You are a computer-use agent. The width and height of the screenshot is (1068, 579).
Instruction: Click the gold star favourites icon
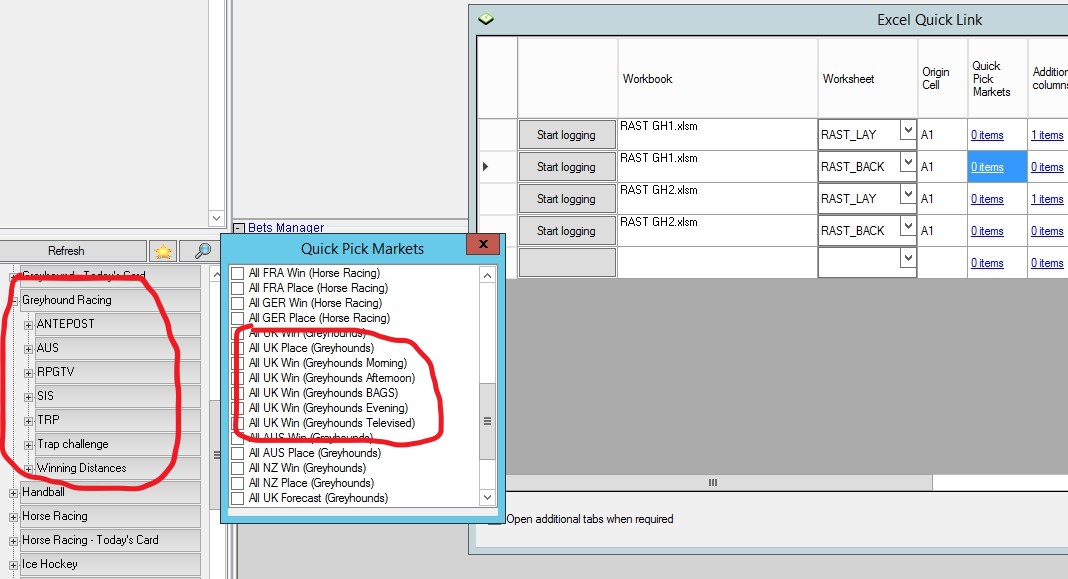click(x=163, y=250)
